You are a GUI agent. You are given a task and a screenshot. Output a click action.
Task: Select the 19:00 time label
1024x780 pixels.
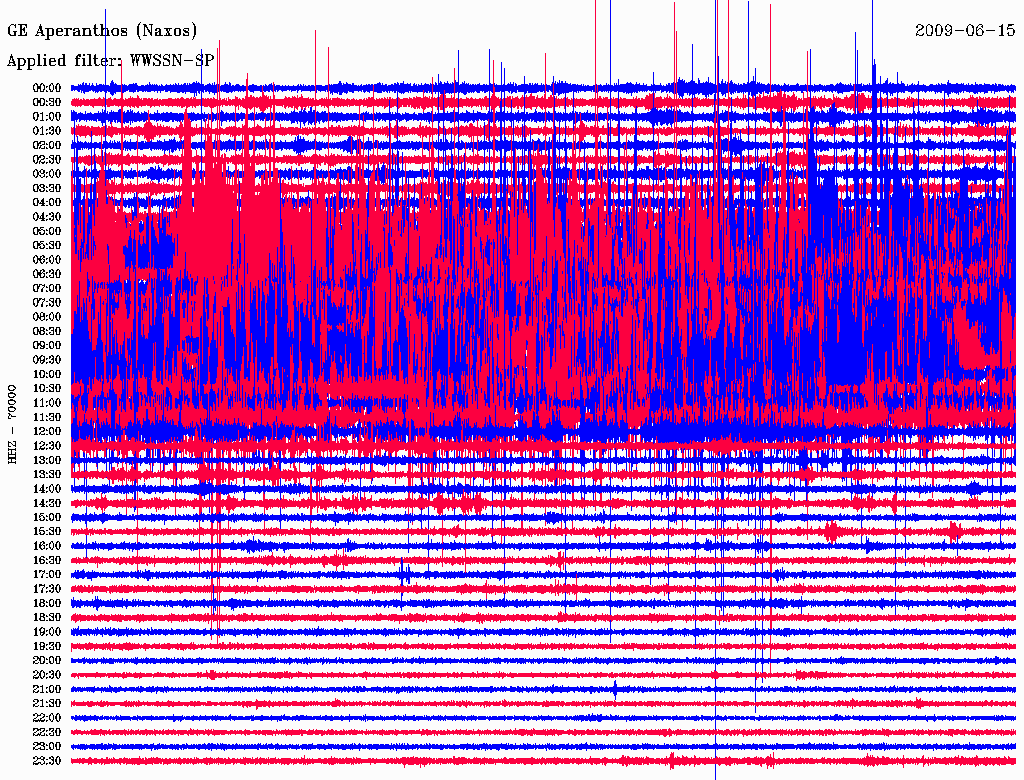point(47,632)
